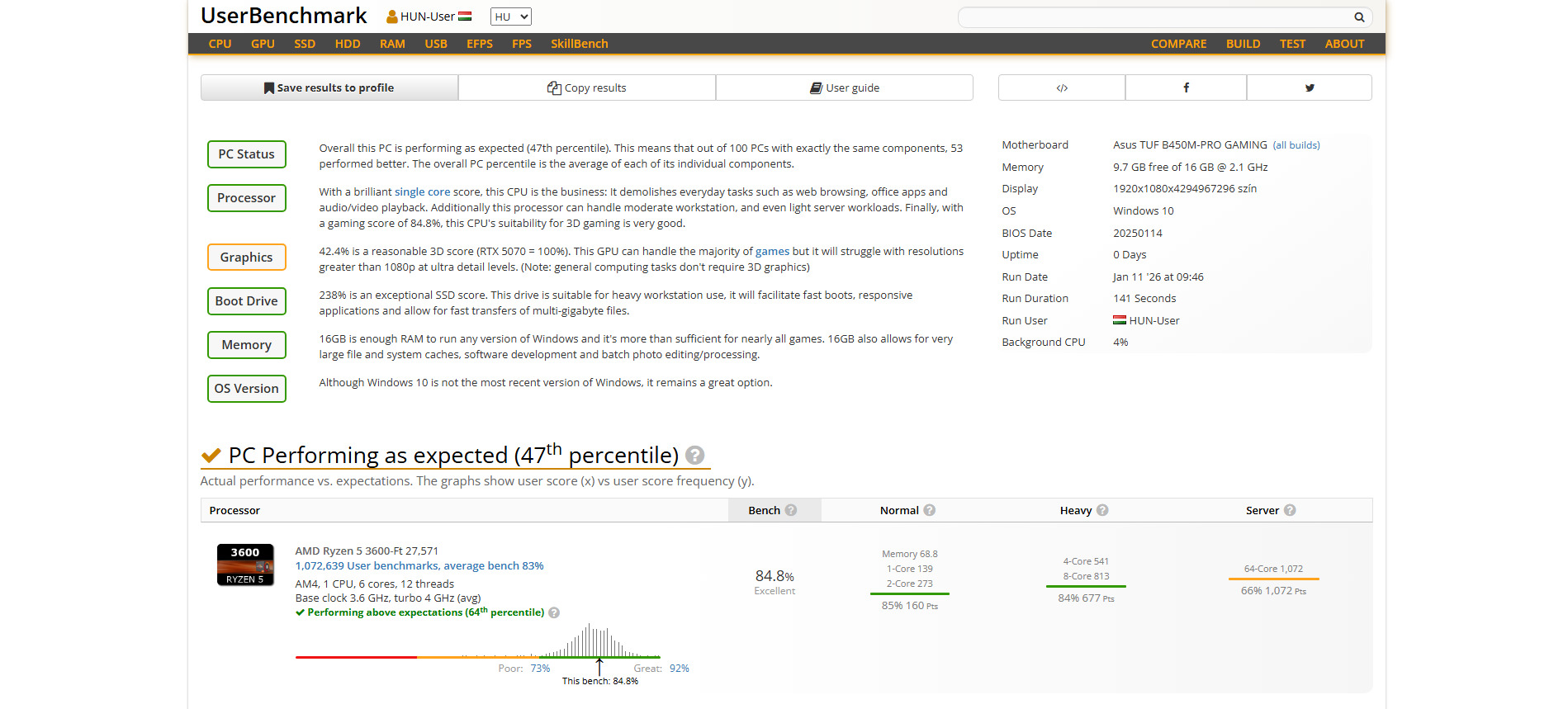This screenshot has height=709, width=1568.
Task: Click the Poor 73% link
Action: (540, 669)
